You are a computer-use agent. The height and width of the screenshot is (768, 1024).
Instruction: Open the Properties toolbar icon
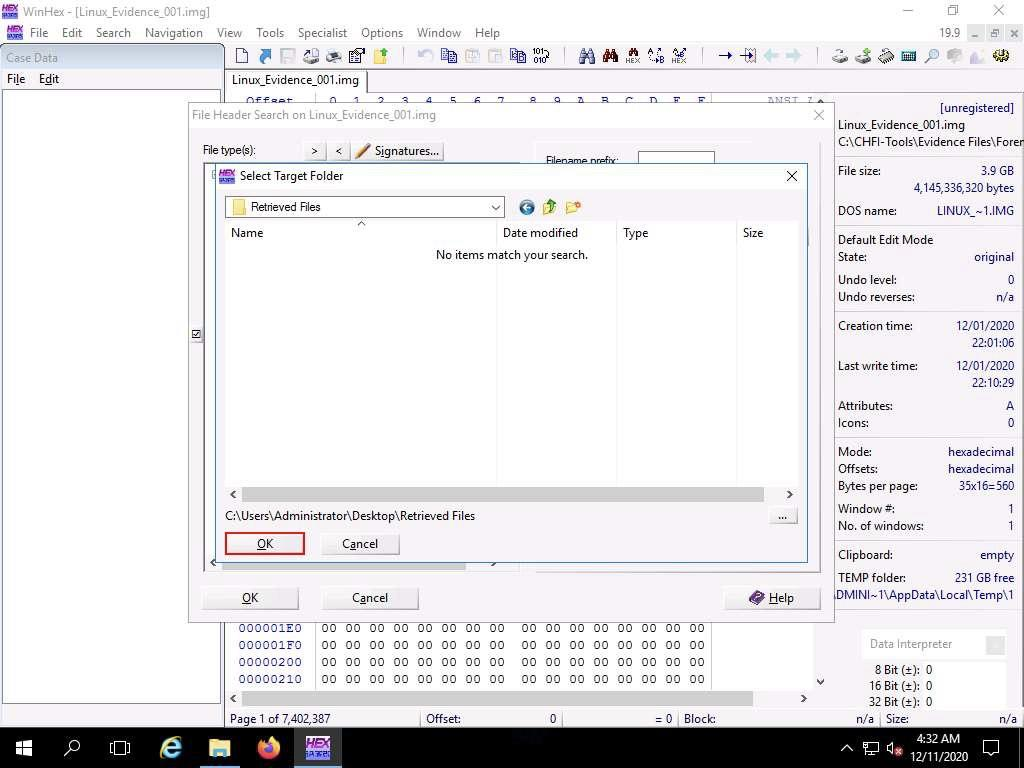click(x=357, y=56)
